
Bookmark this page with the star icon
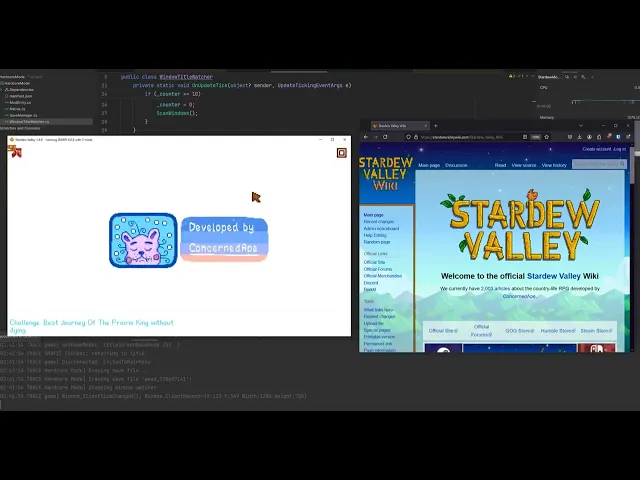pos(547,137)
